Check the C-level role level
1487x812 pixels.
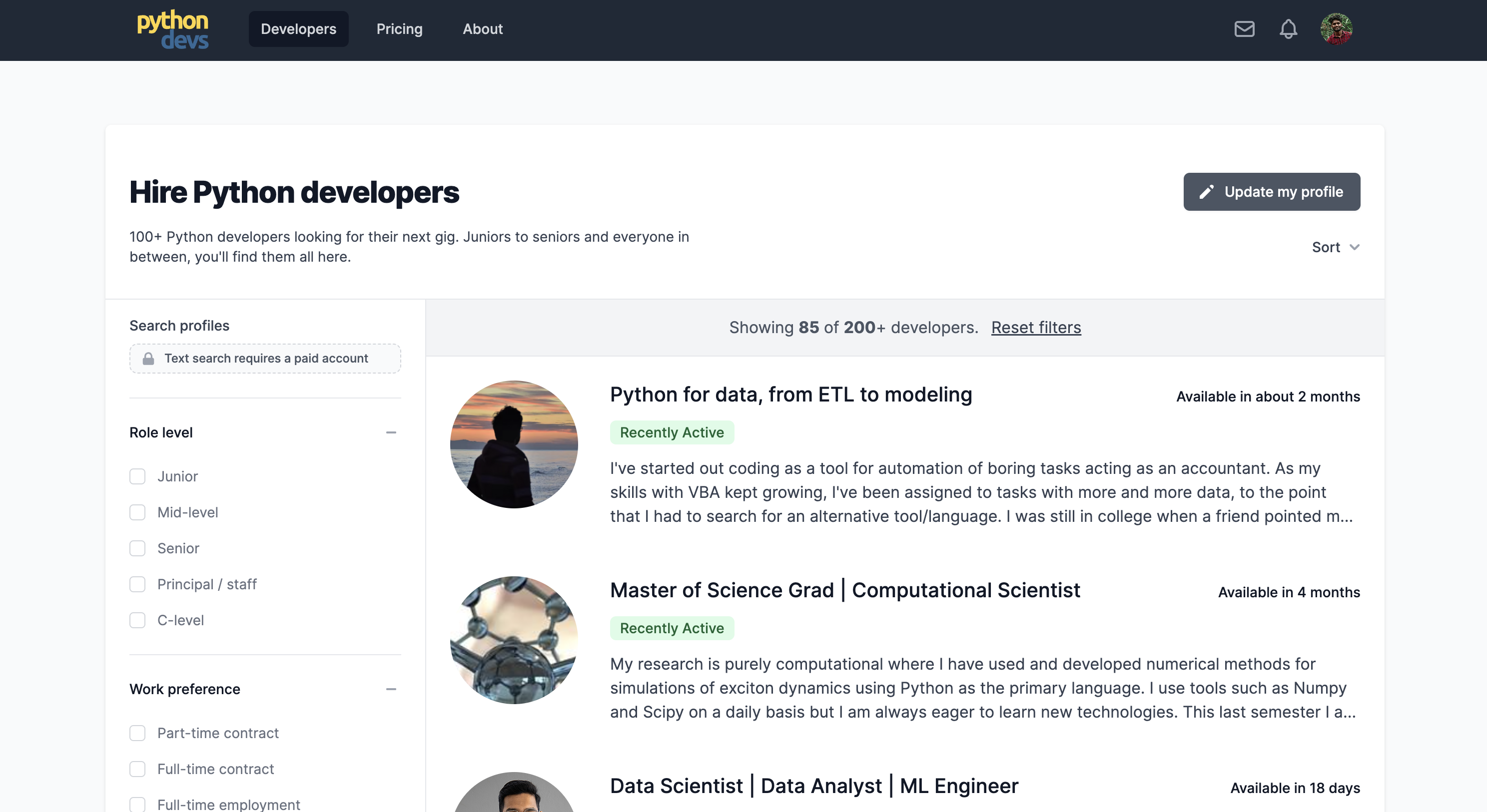pos(137,620)
